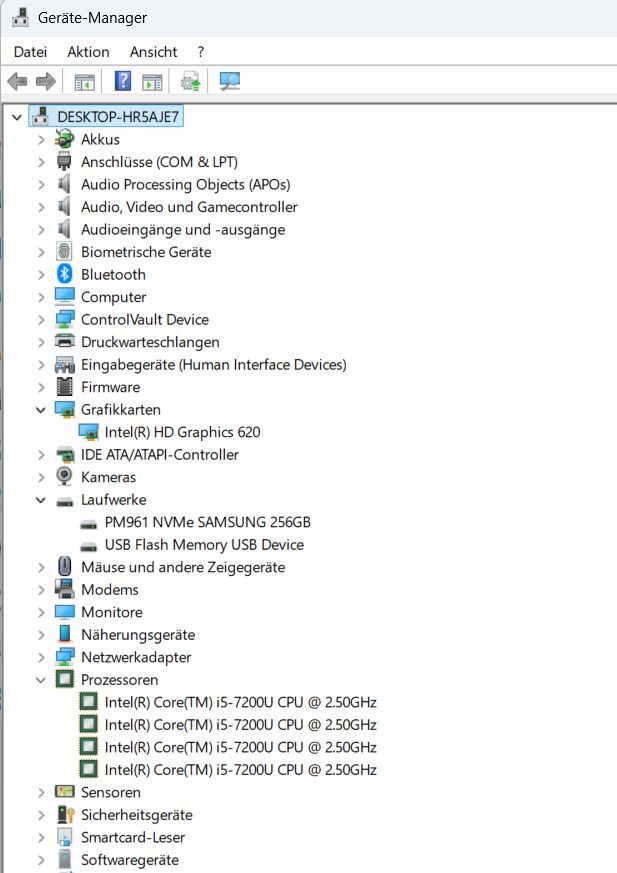This screenshot has height=873, width=617.
Task: Click the back arrow in the toolbar
Action: [x=17, y=81]
